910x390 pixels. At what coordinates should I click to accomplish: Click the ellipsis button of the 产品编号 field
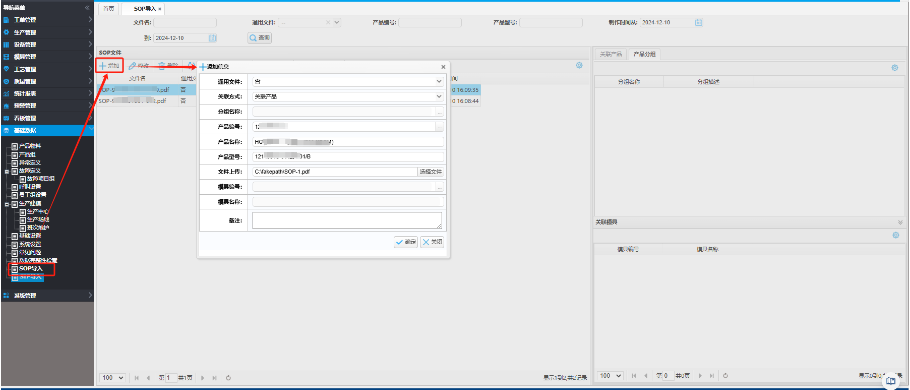[439, 127]
